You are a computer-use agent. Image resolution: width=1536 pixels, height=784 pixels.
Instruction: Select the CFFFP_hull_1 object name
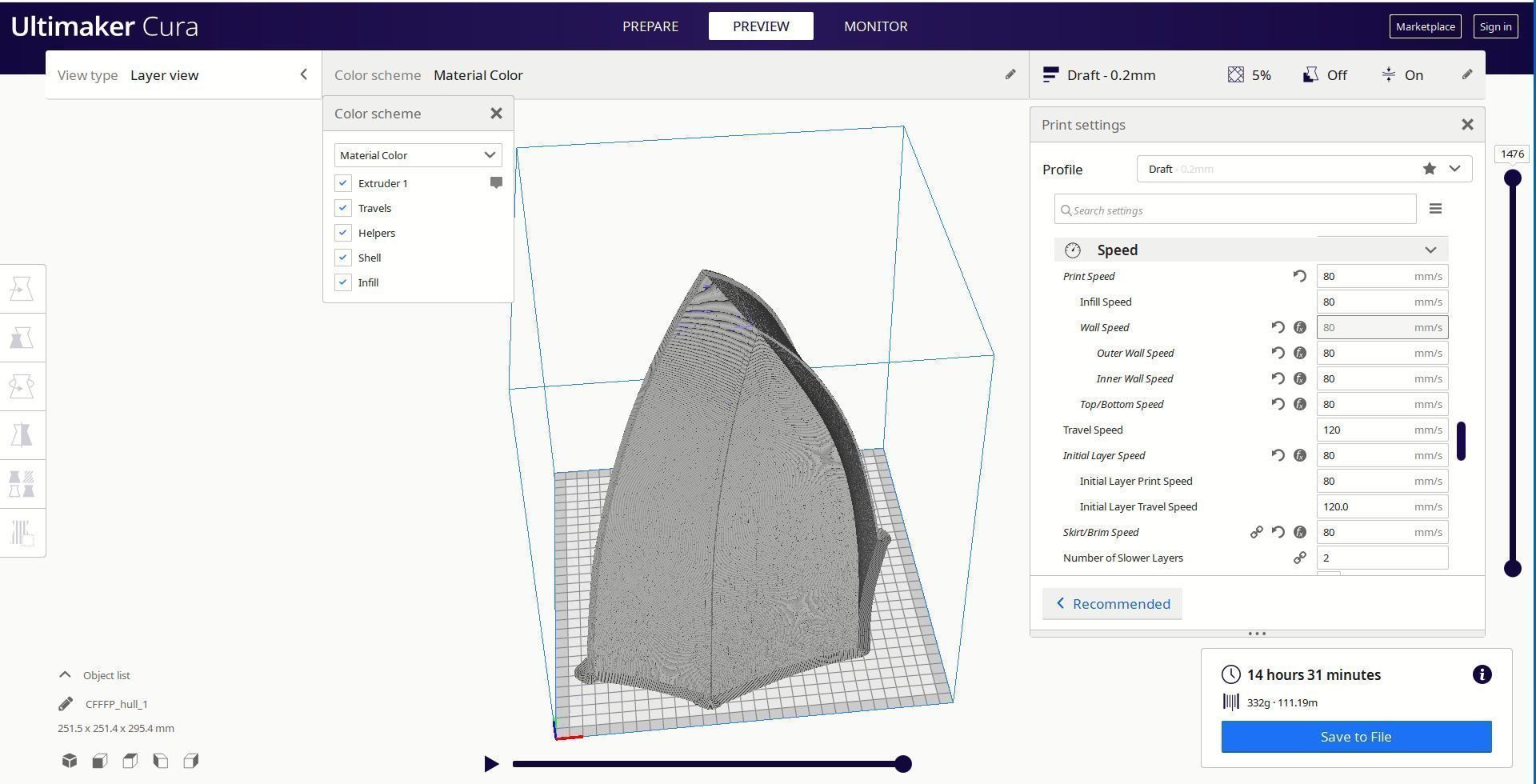pos(117,704)
